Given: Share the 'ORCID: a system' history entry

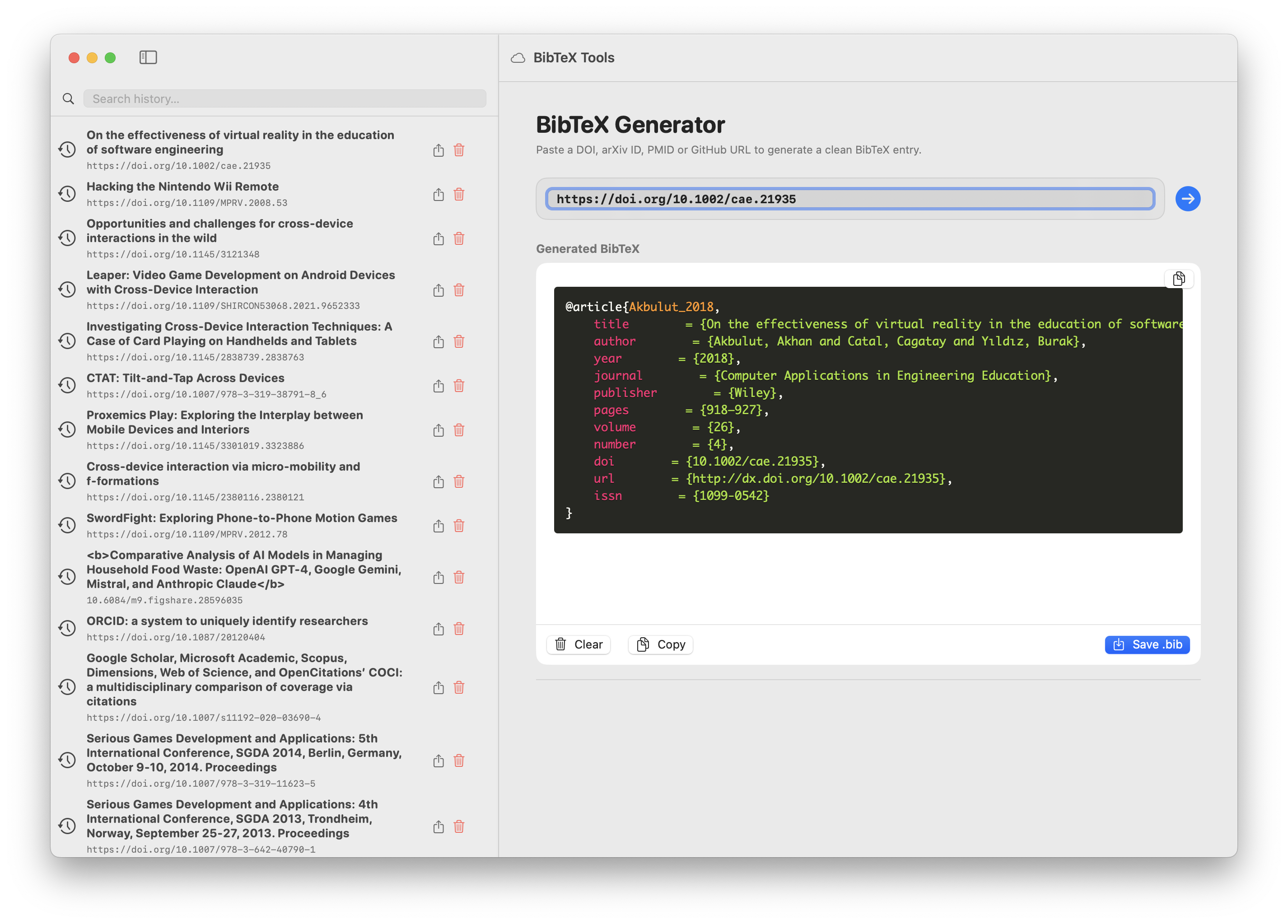Looking at the screenshot, I should coord(439,629).
